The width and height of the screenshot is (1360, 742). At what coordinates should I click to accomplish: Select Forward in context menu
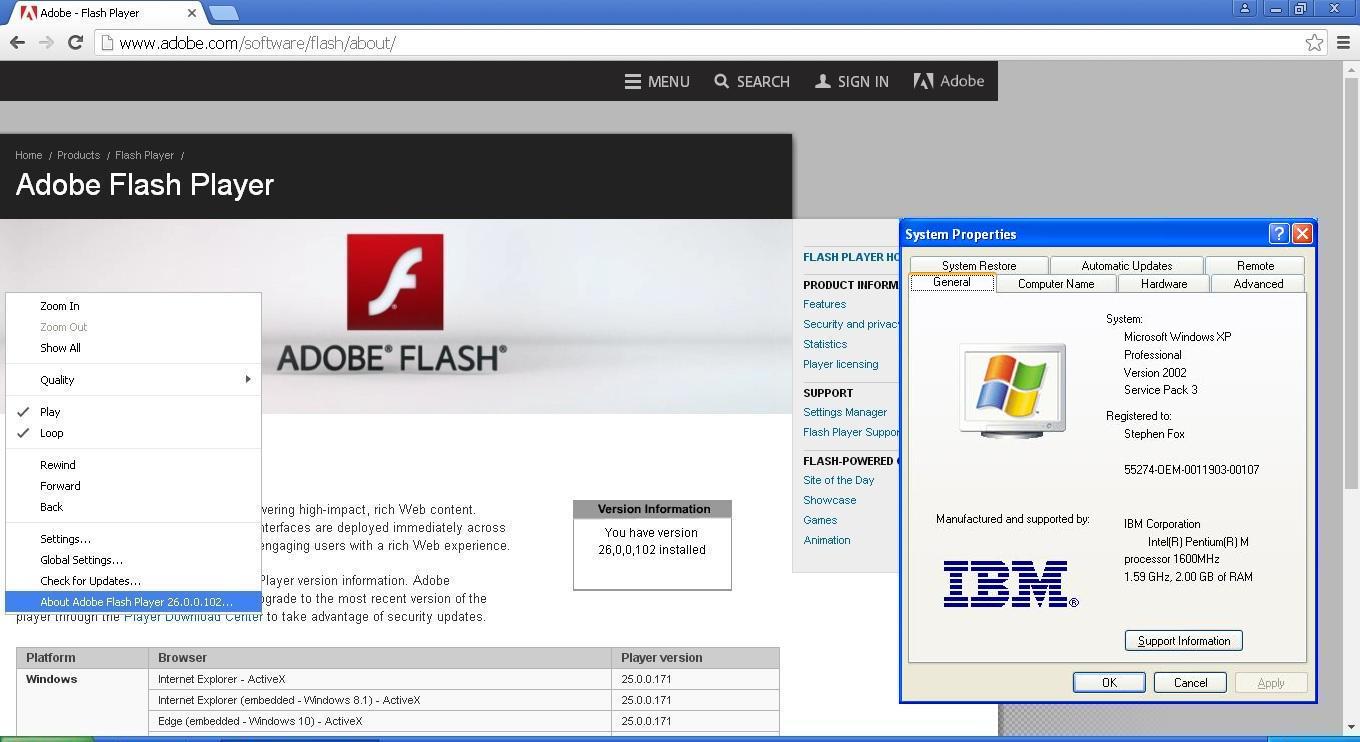[133, 486]
